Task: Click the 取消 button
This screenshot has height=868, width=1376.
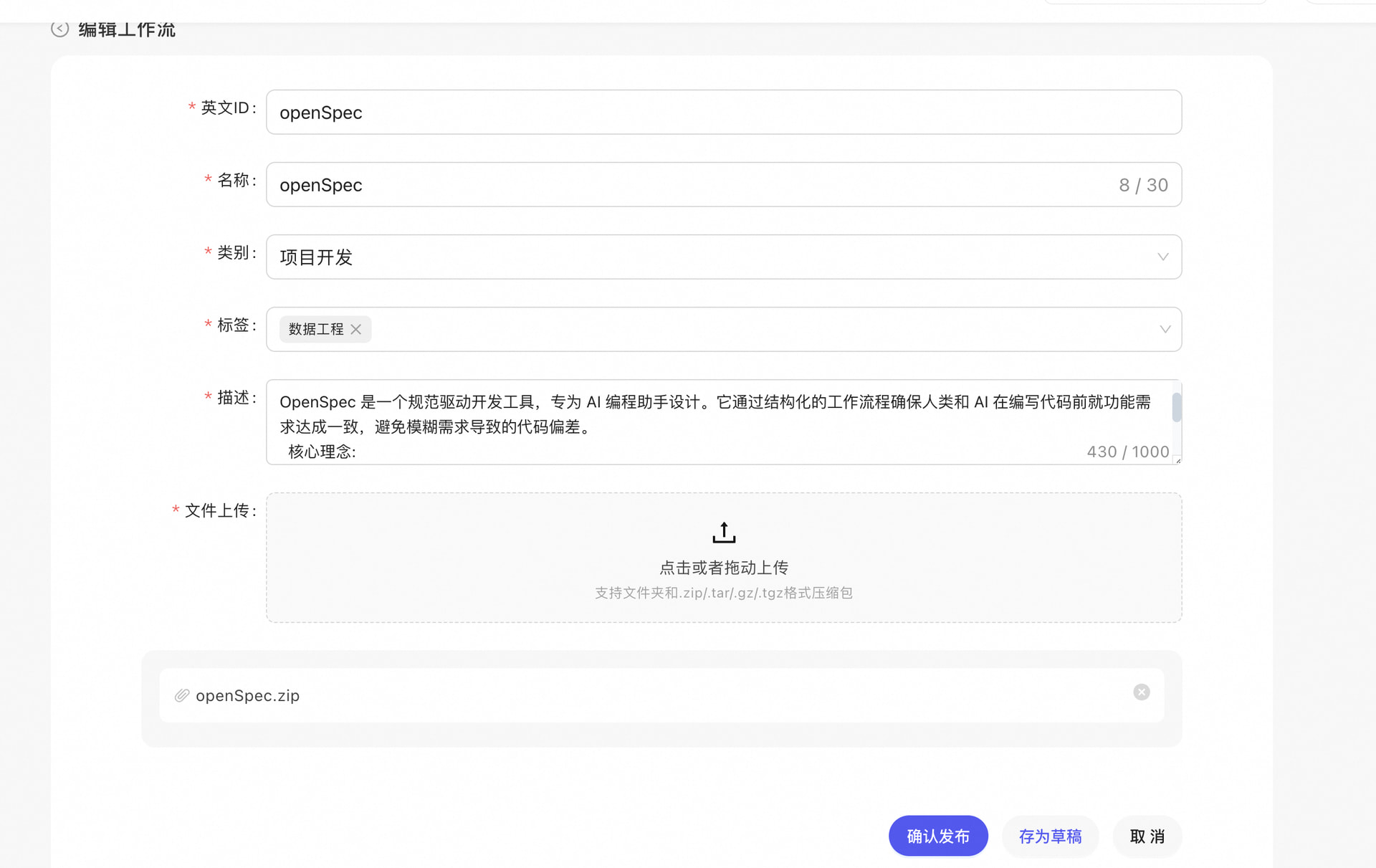Action: 1147,836
